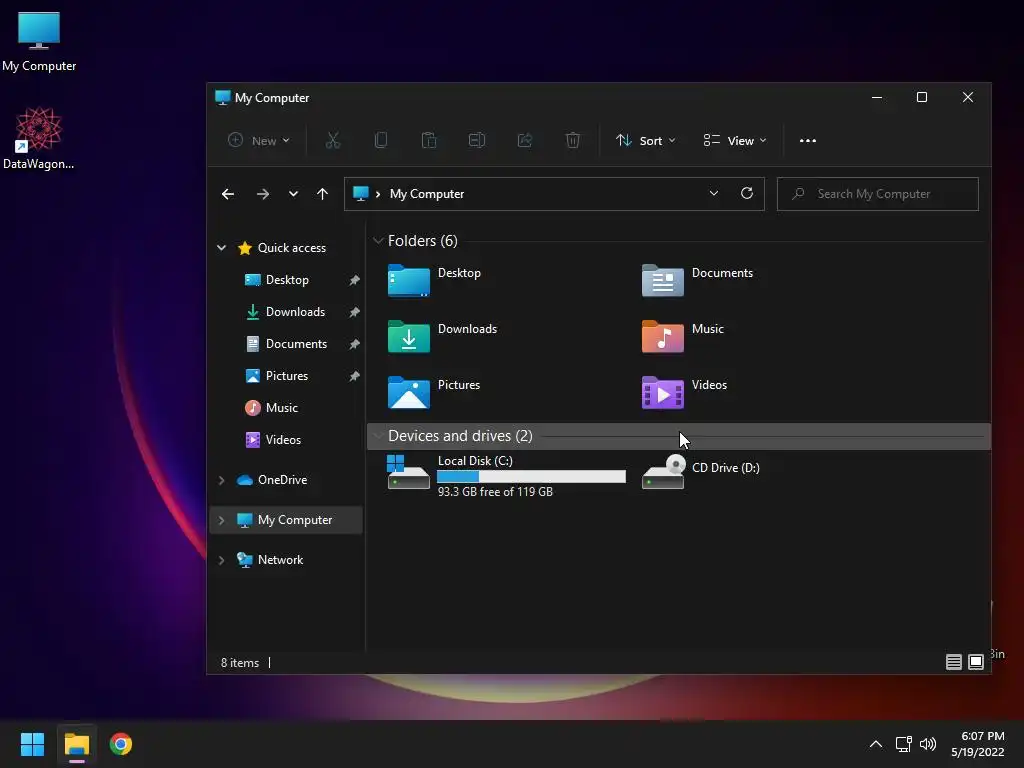Collapse the Quick access tree
This screenshot has width=1024, height=768.
point(221,248)
